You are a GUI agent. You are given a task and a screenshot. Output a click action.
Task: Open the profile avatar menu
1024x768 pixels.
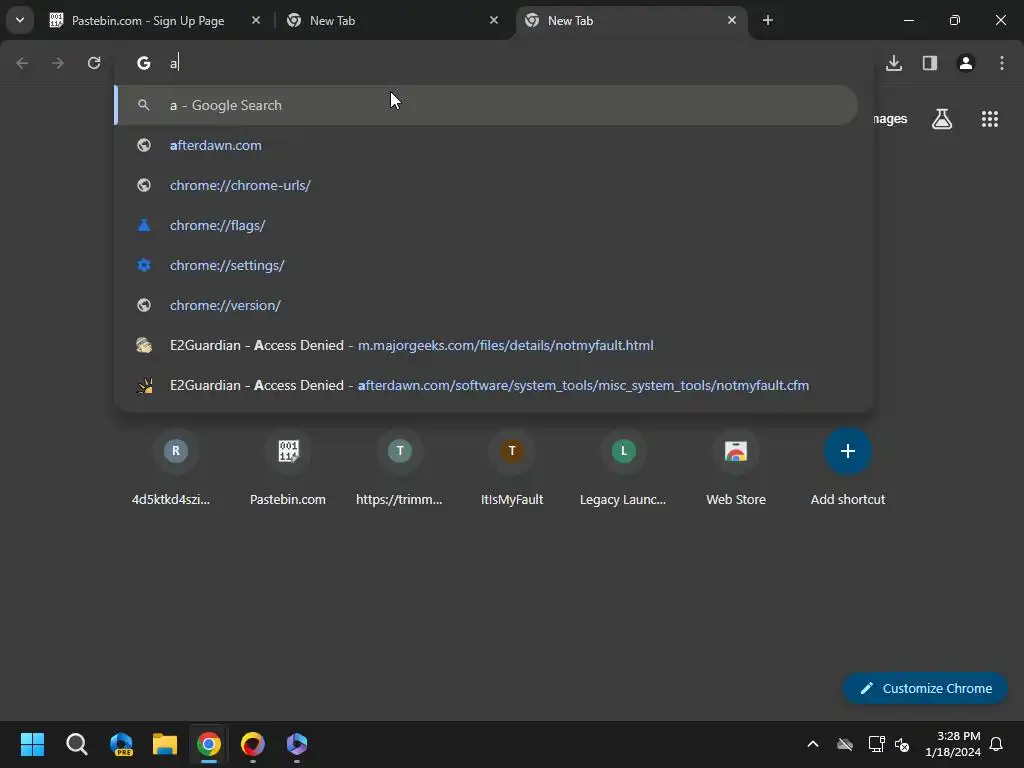pos(965,63)
